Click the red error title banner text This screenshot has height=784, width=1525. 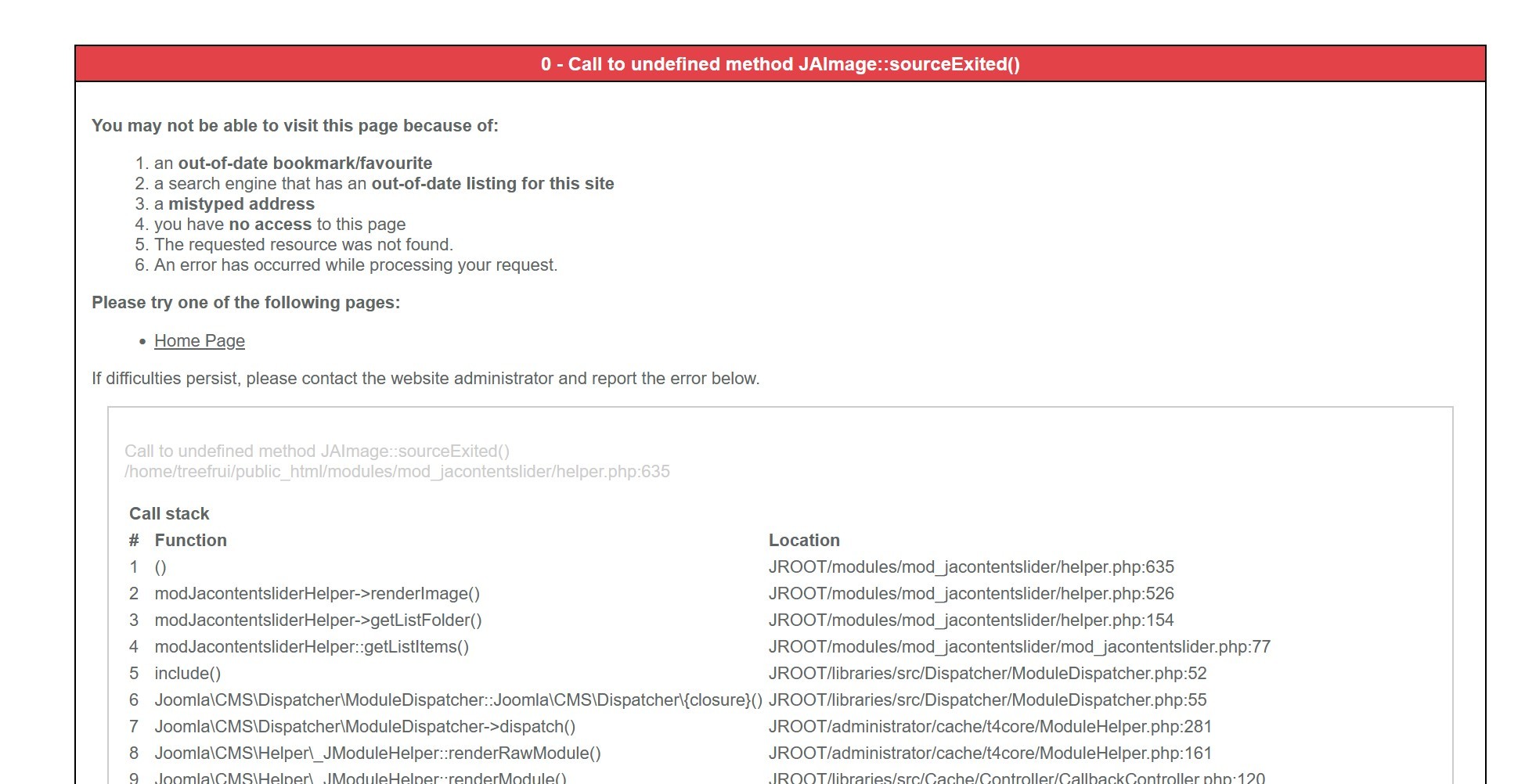pos(781,64)
